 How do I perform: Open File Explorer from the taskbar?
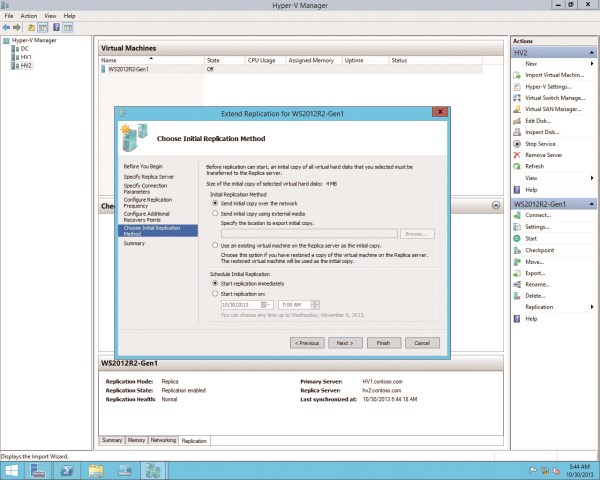pos(96,471)
